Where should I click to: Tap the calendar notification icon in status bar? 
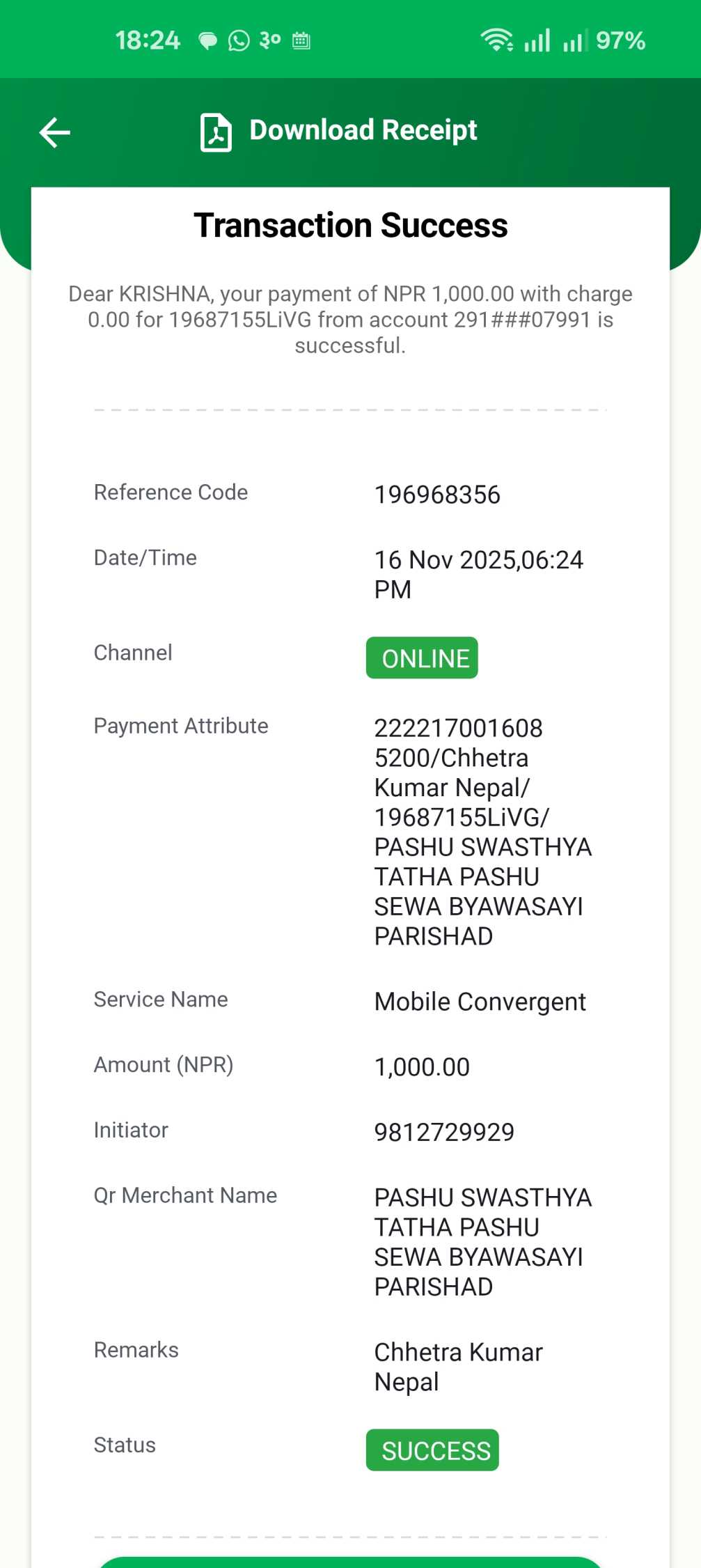click(x=301, y=41)
